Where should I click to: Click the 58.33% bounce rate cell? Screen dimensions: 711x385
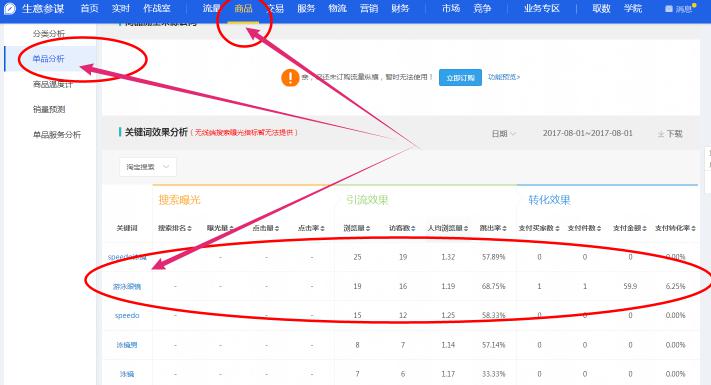coord(493,316)
